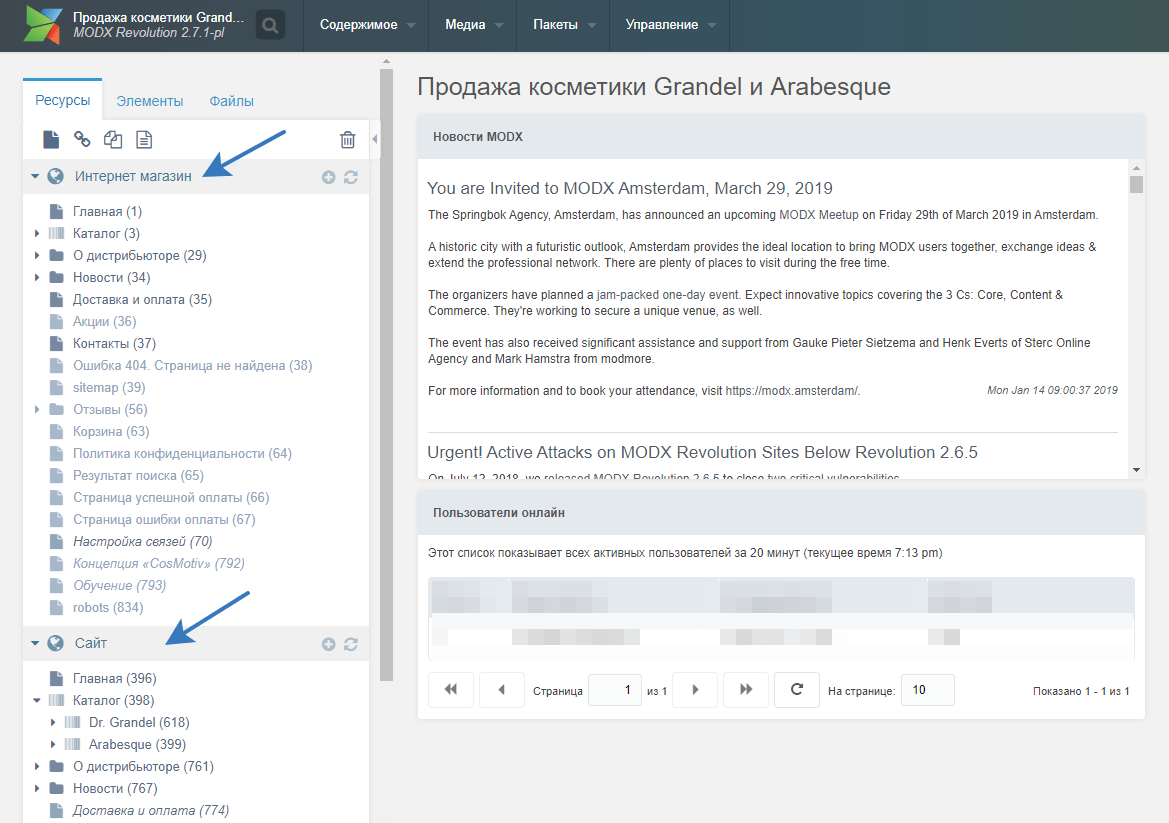Image resolution: width=1169 pixels, height=823 pixels.
Task: Click folder icon of Отзывы (56)
Action: click(56, 409)
